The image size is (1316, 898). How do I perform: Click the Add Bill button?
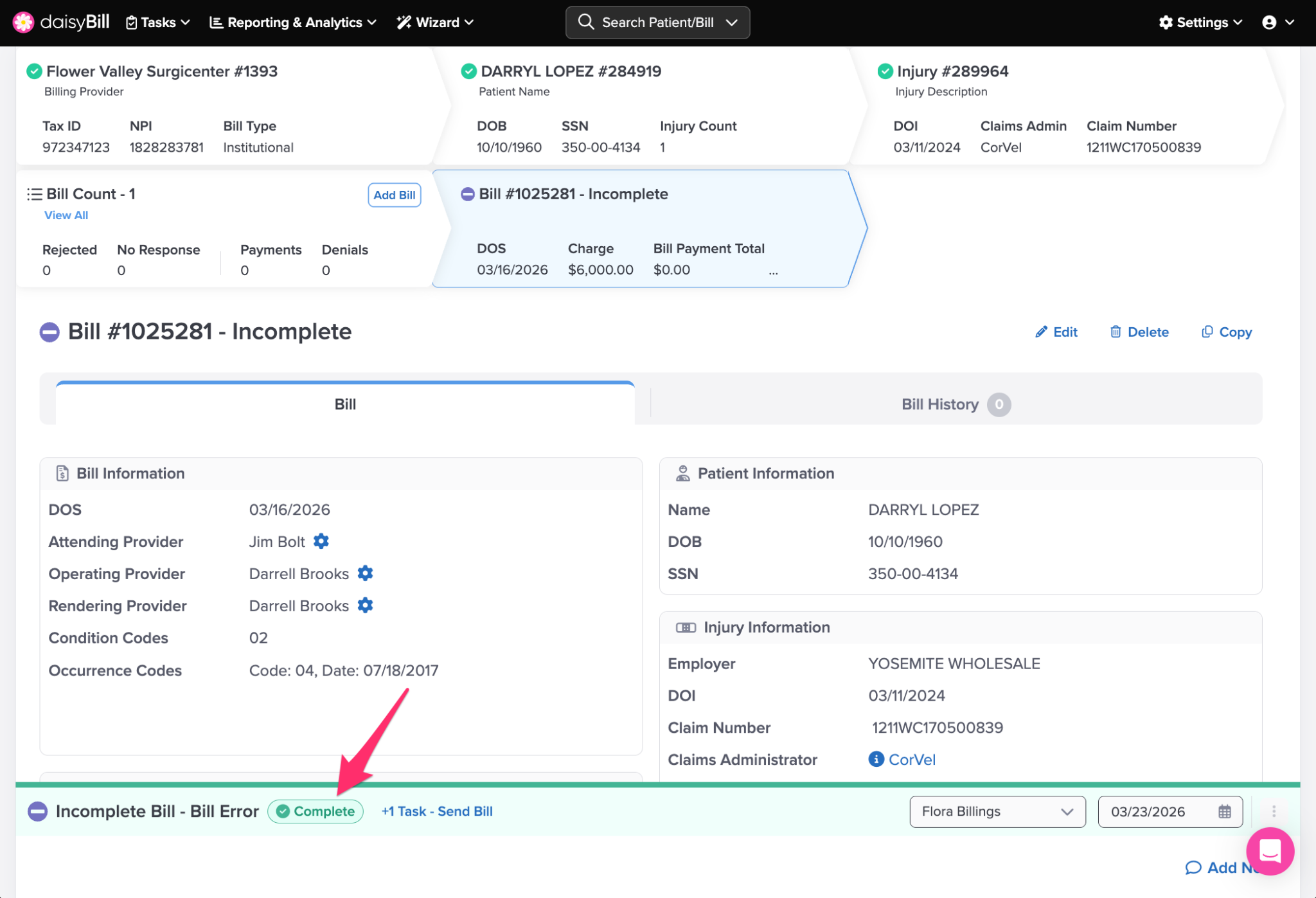(394, 195)
